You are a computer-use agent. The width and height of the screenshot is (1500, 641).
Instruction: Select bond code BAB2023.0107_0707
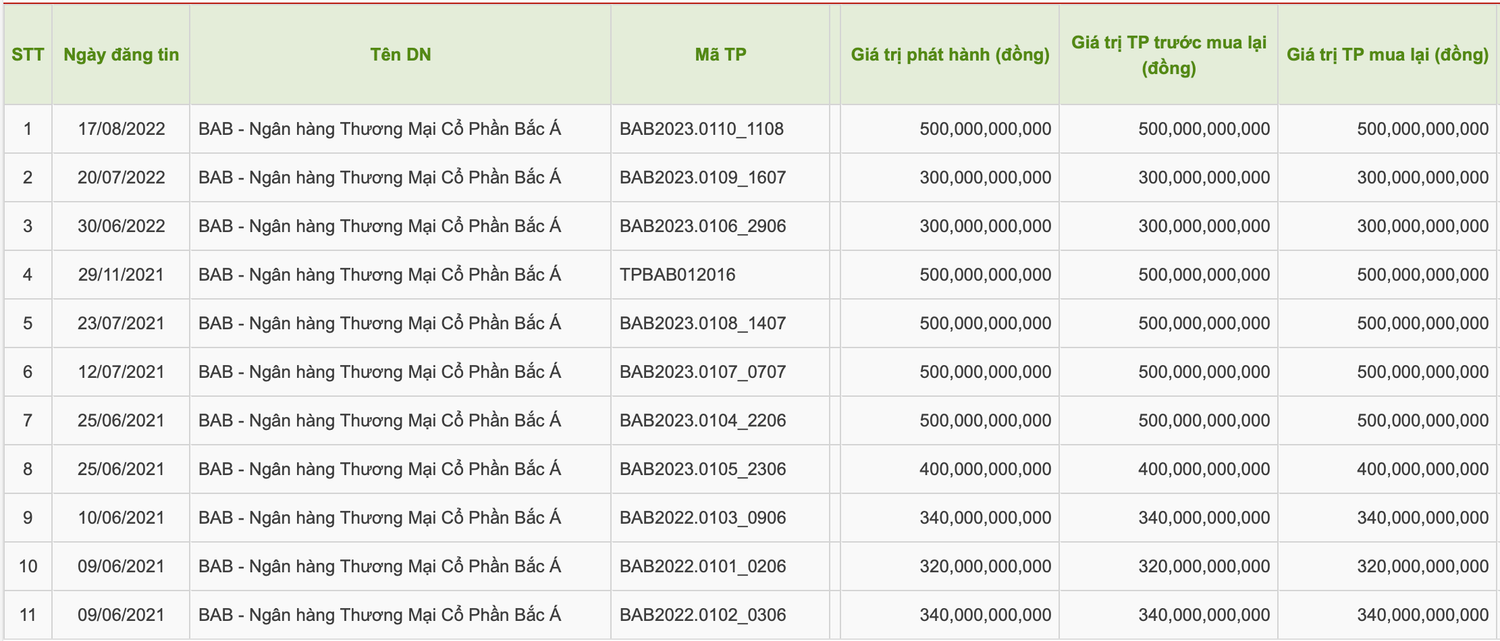[703, 372]
